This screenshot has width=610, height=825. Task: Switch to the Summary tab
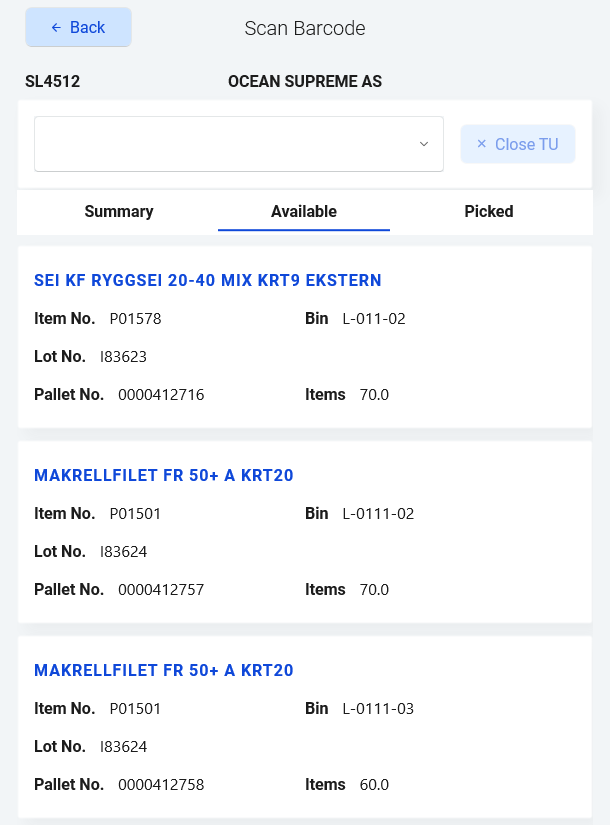[x=119, y=212]
